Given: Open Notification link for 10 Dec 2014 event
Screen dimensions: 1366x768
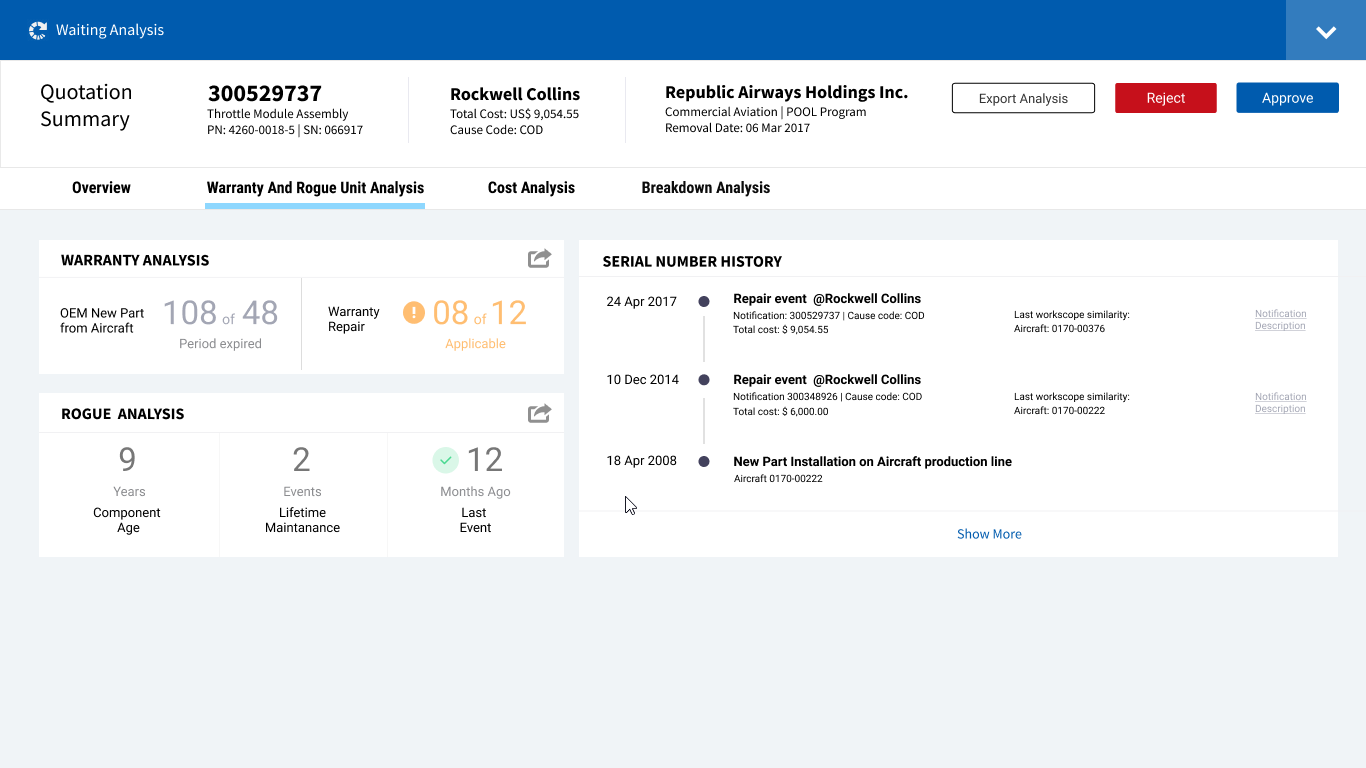Looking at the screenshot, I should (x=1280, y=397).
